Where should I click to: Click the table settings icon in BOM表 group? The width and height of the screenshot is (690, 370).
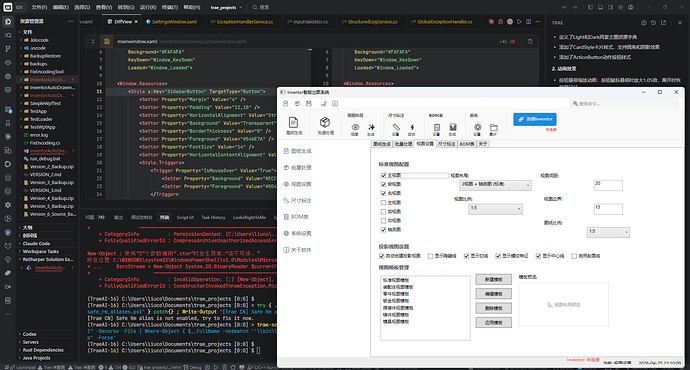[x=437, y=127]
